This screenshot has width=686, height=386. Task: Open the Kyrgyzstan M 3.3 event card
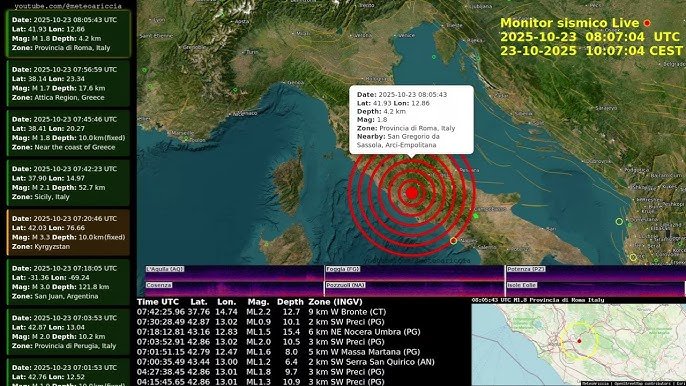(x=68, y=232)
